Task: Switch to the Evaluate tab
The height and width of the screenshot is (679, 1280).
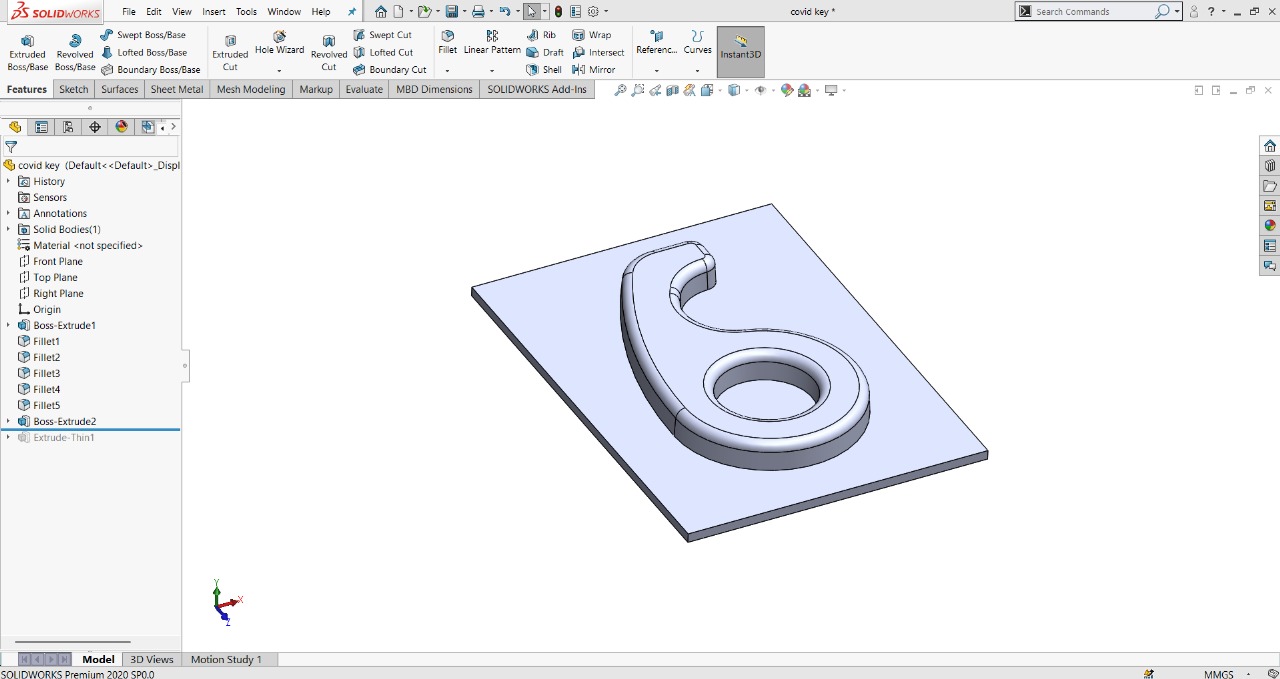Action: point(364,89)
